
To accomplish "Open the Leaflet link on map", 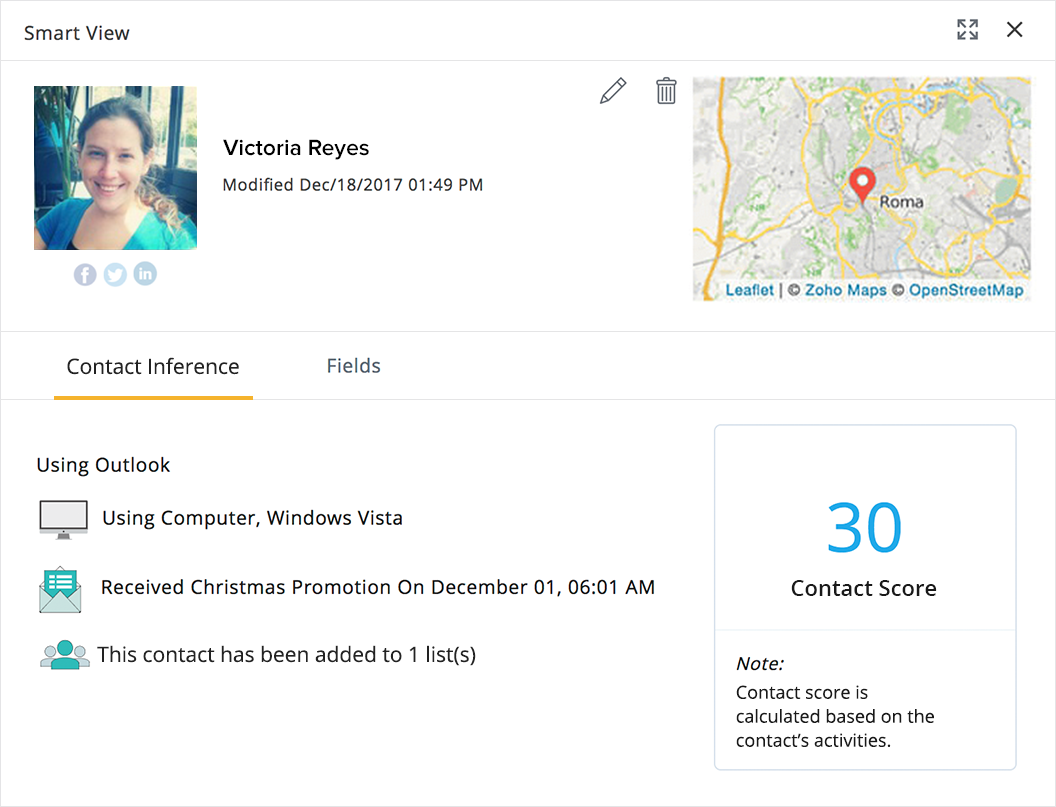I will click(749, 290).
